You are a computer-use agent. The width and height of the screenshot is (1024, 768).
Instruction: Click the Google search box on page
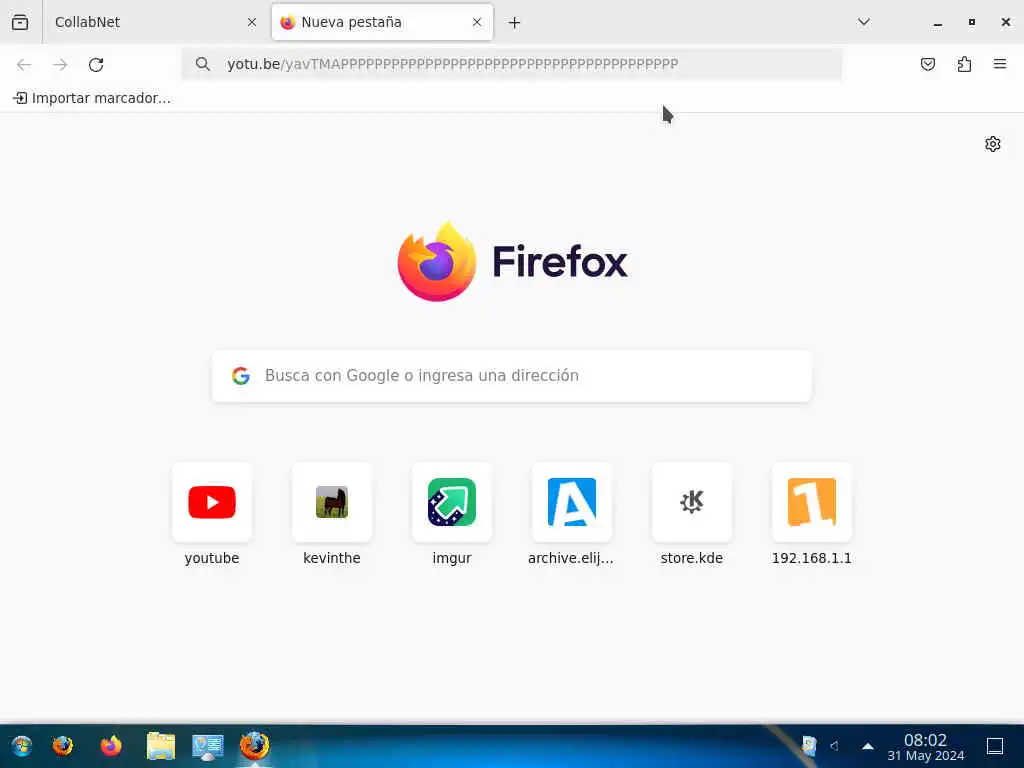click(512, 376)
